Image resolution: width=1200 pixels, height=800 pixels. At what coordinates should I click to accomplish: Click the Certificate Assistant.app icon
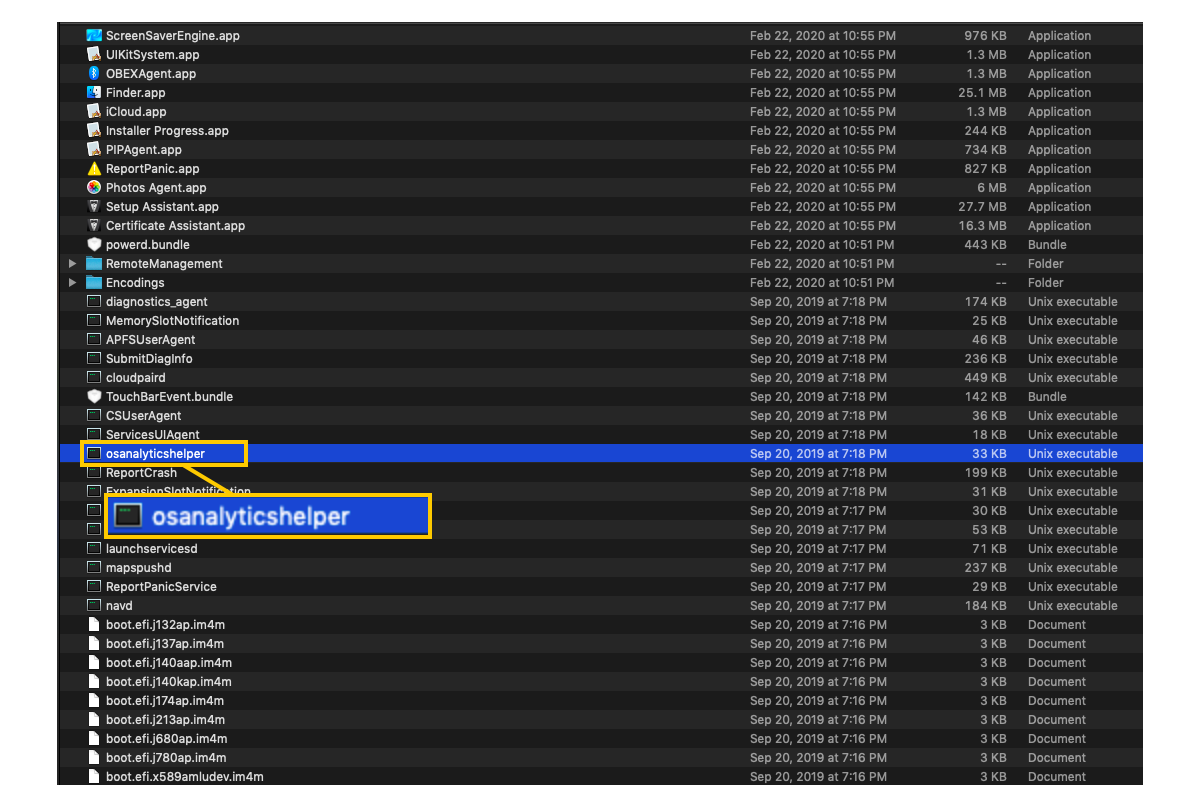point(94,225)
